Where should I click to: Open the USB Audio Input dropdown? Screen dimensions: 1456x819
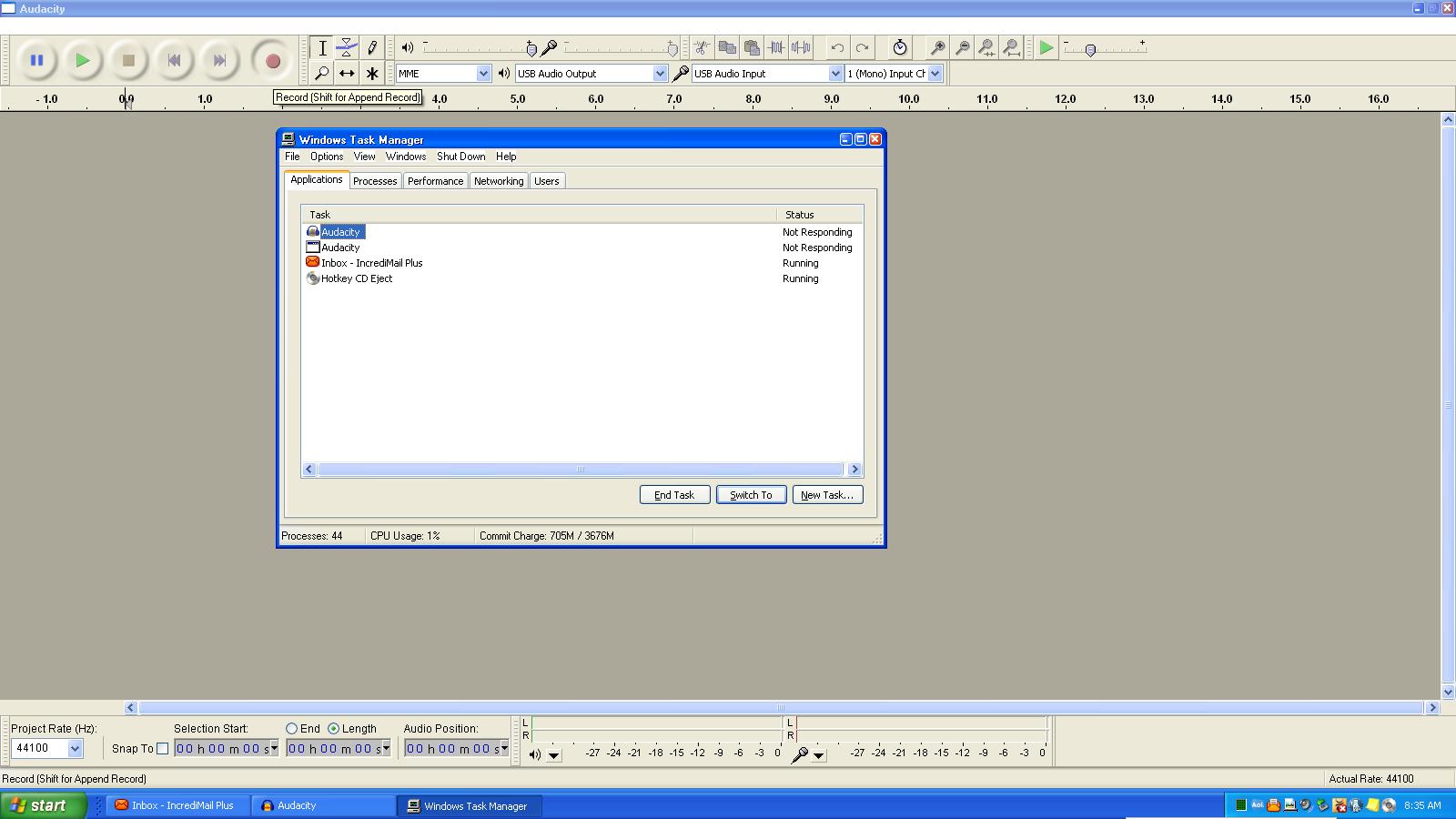click(x=834, y=73)
